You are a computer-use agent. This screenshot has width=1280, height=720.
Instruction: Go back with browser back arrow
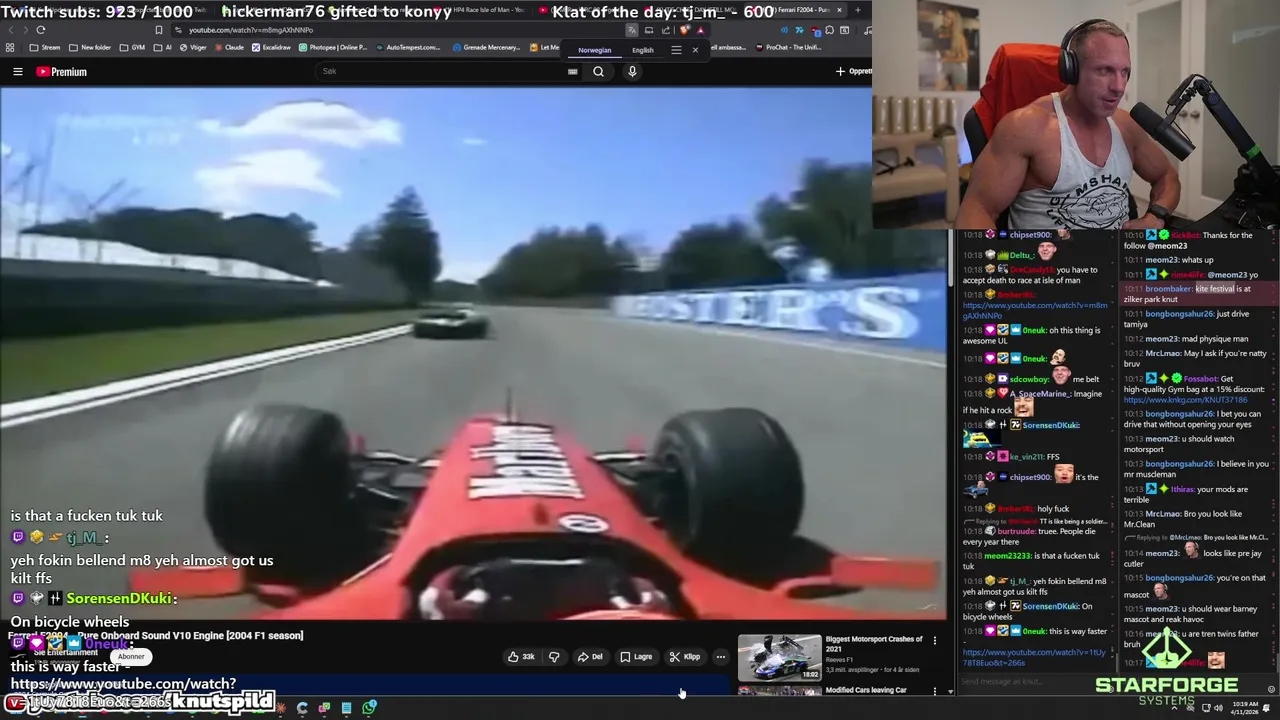point(11,30)
